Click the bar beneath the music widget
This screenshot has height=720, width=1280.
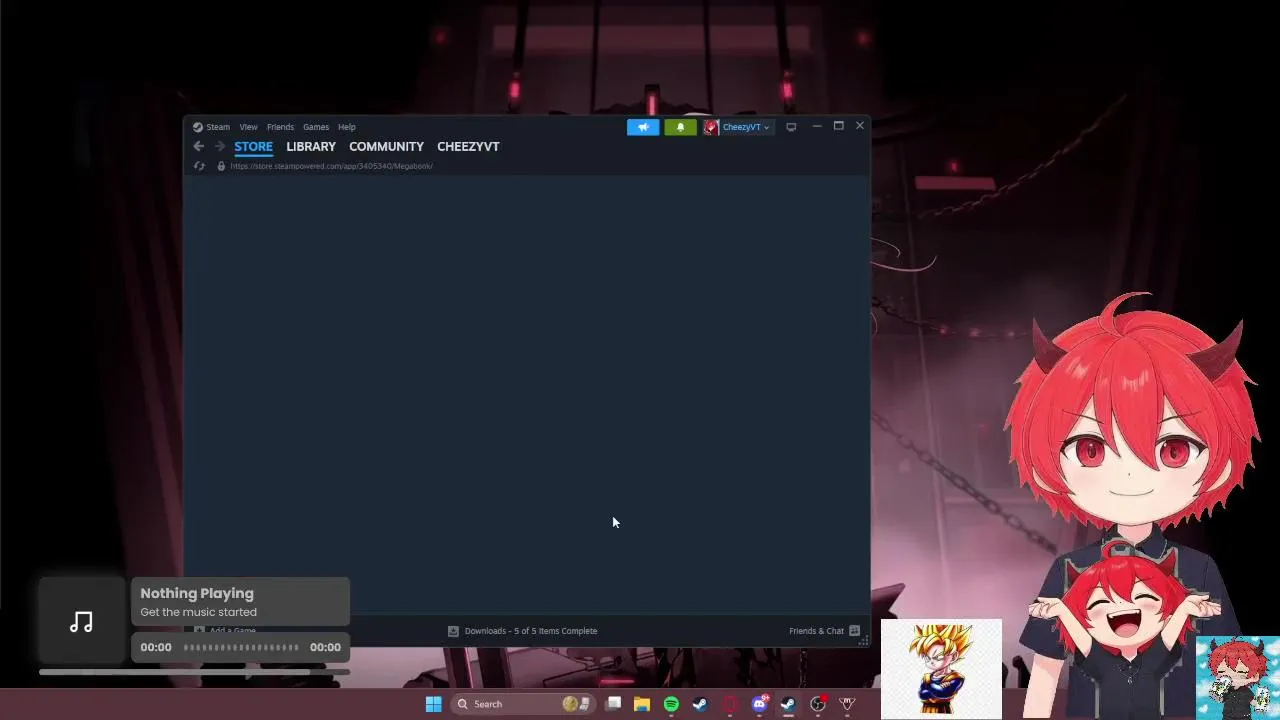point(194,672)
